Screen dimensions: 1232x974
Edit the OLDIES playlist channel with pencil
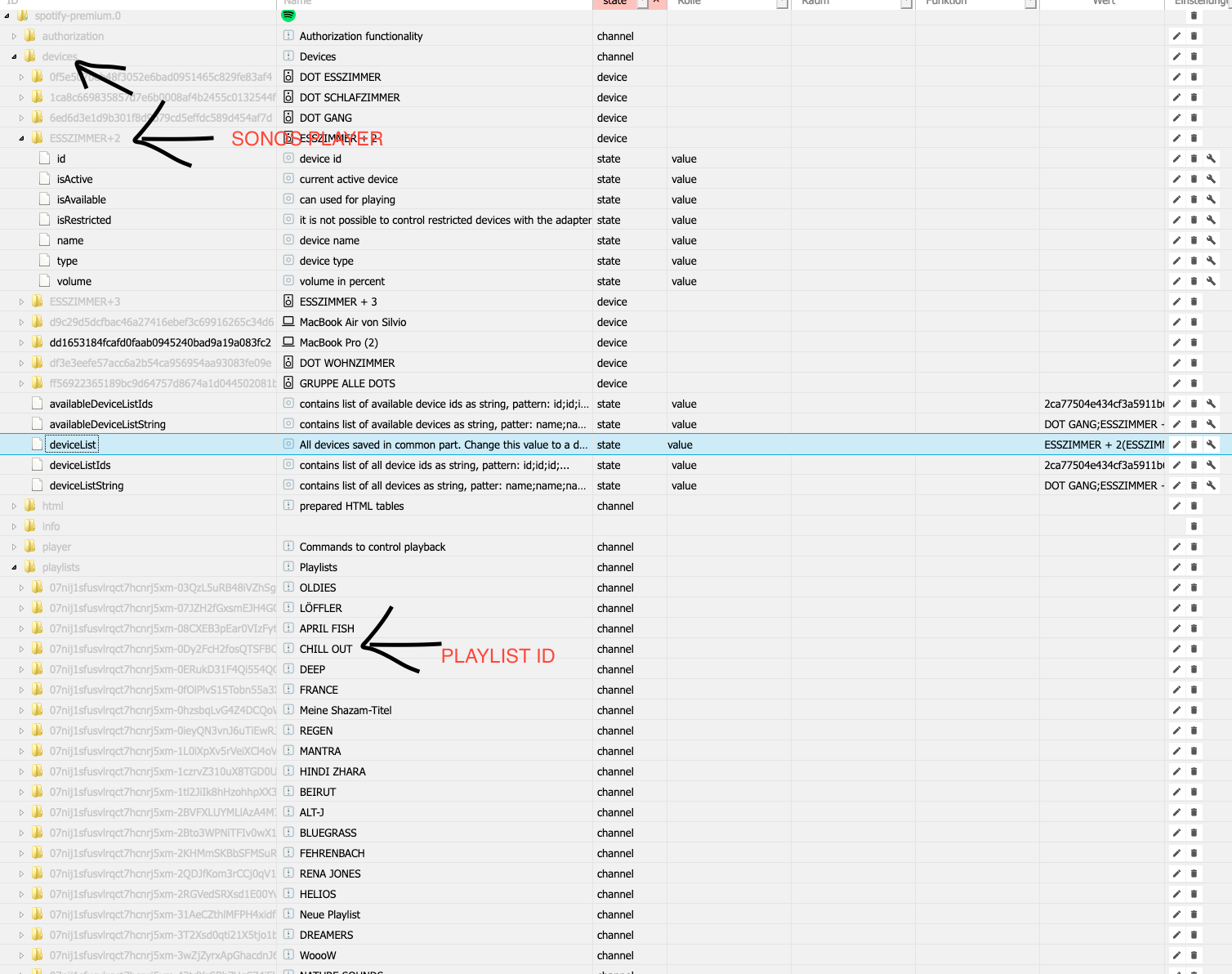pos(1176,588)
